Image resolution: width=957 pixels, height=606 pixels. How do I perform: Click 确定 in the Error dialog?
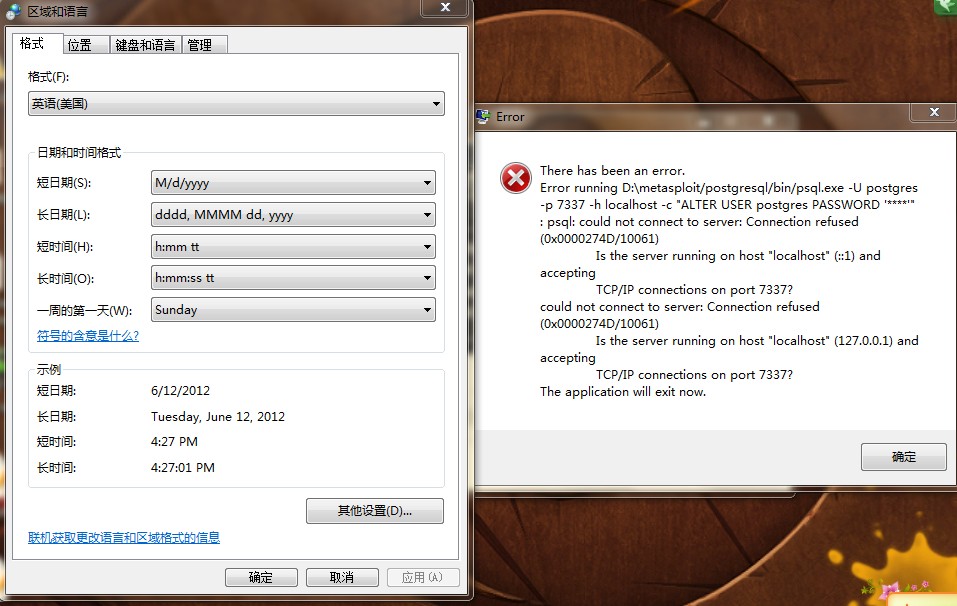pos(903,457)
